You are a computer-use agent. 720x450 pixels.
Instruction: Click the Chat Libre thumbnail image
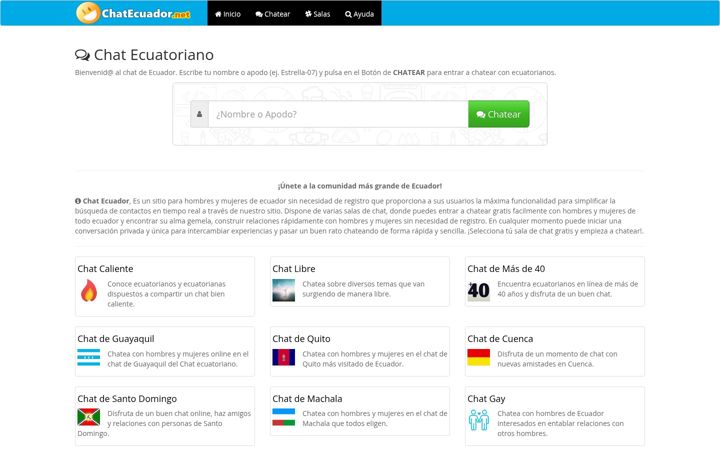tap(284, 290)
